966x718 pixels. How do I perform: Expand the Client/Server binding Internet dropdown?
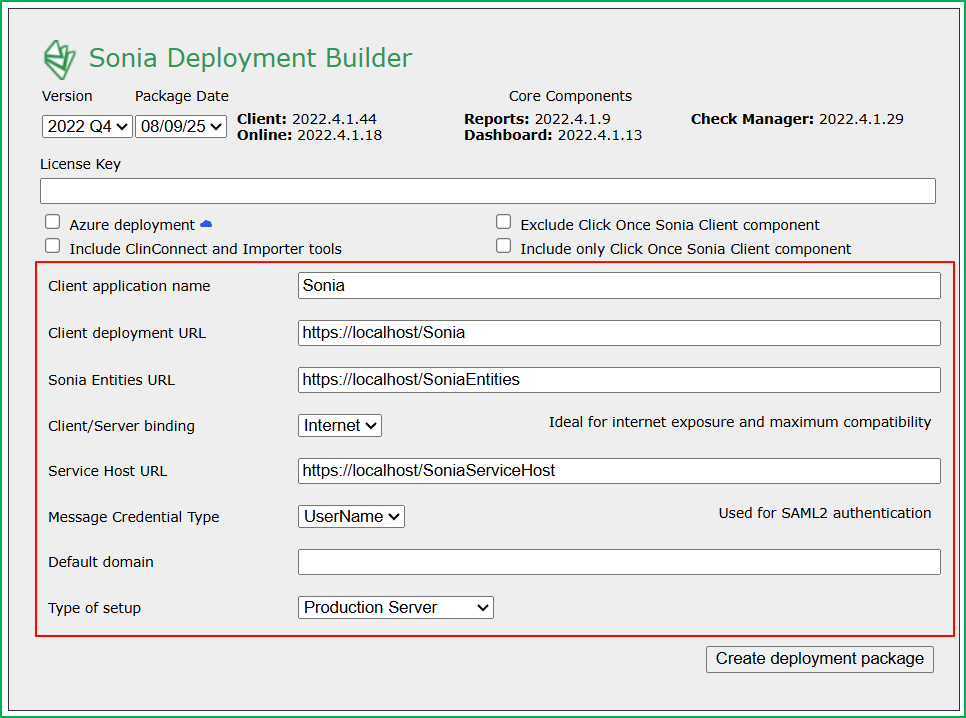pyautogui.click(x=340, y=425)
